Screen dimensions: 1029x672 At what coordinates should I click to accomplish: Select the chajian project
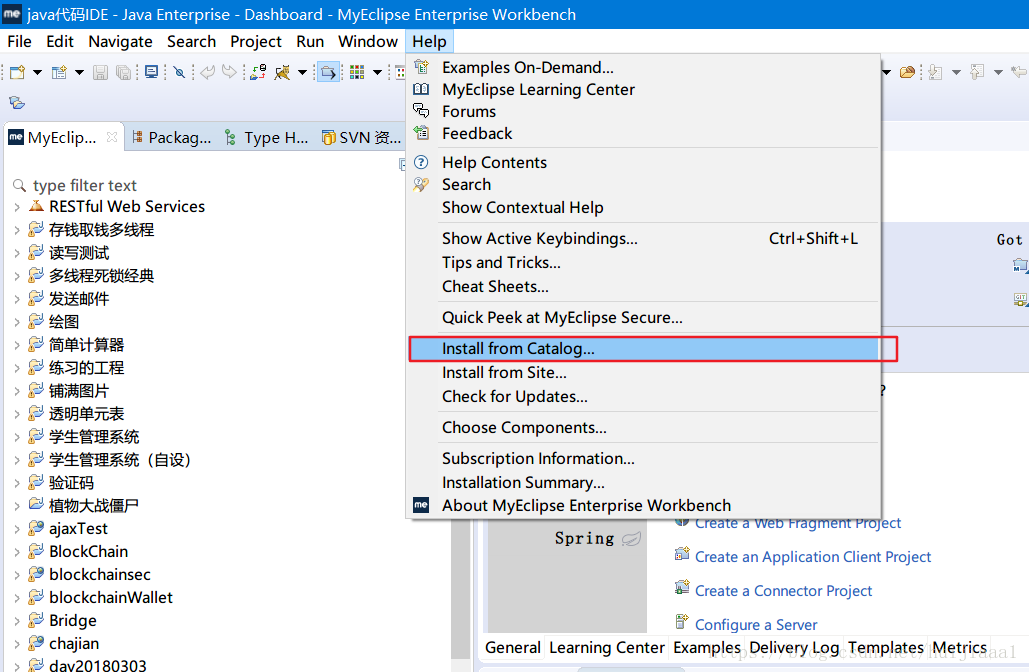(74, 643)
